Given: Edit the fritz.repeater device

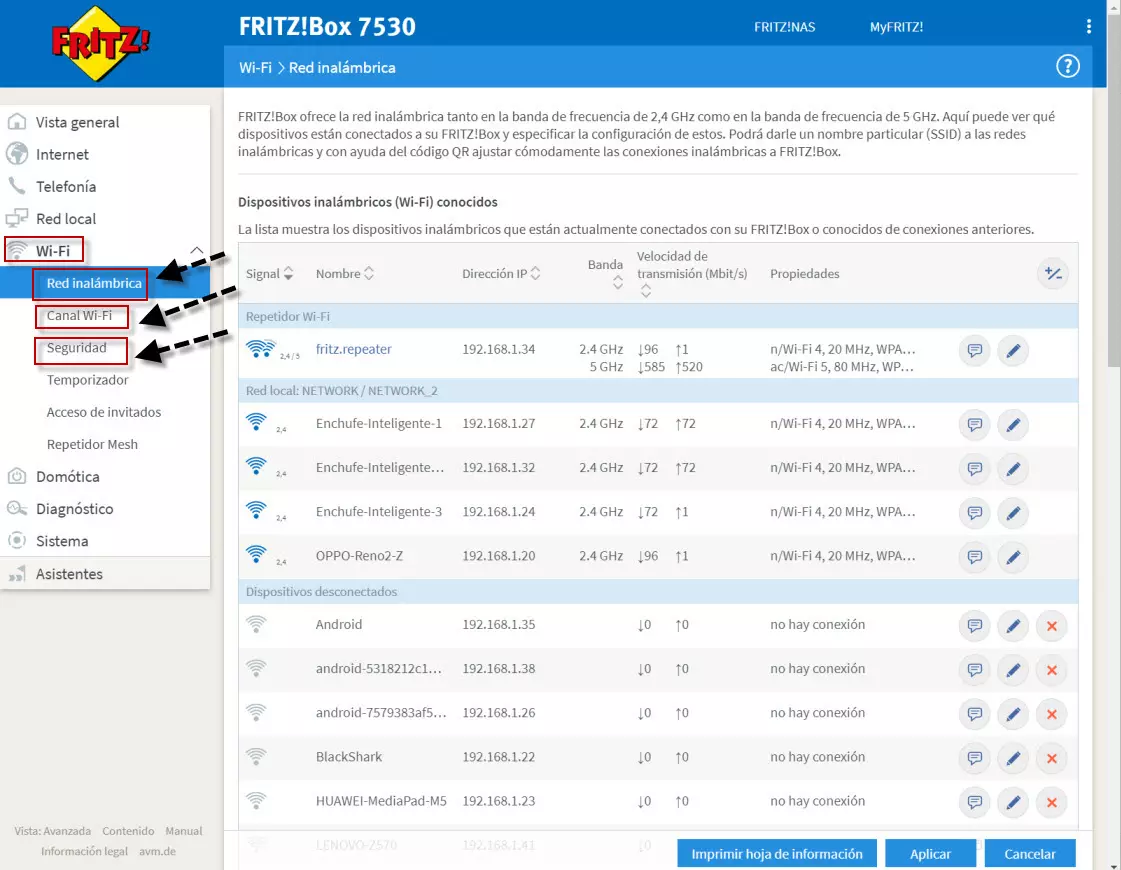Looking at the screenshot, I should coord(1013,350).
